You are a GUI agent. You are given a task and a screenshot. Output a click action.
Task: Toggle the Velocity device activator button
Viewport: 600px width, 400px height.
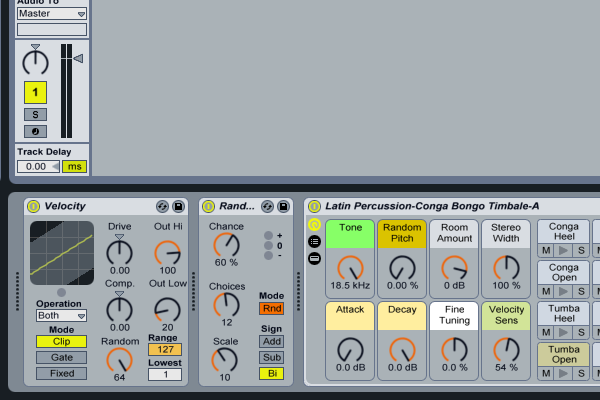click(x=33, y=206)
